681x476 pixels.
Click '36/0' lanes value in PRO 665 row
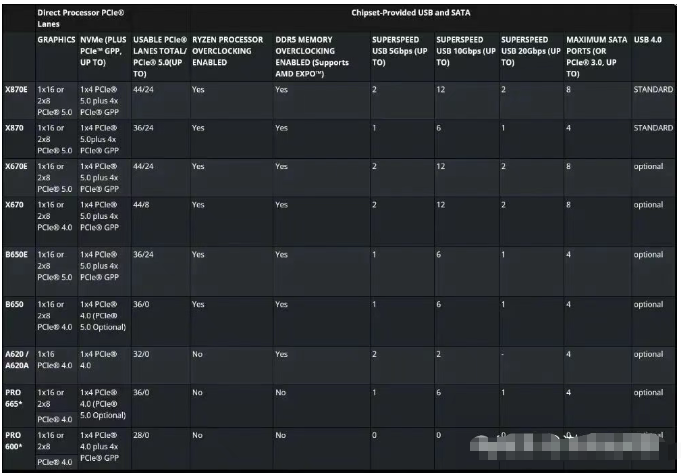(x=141, y=392)
